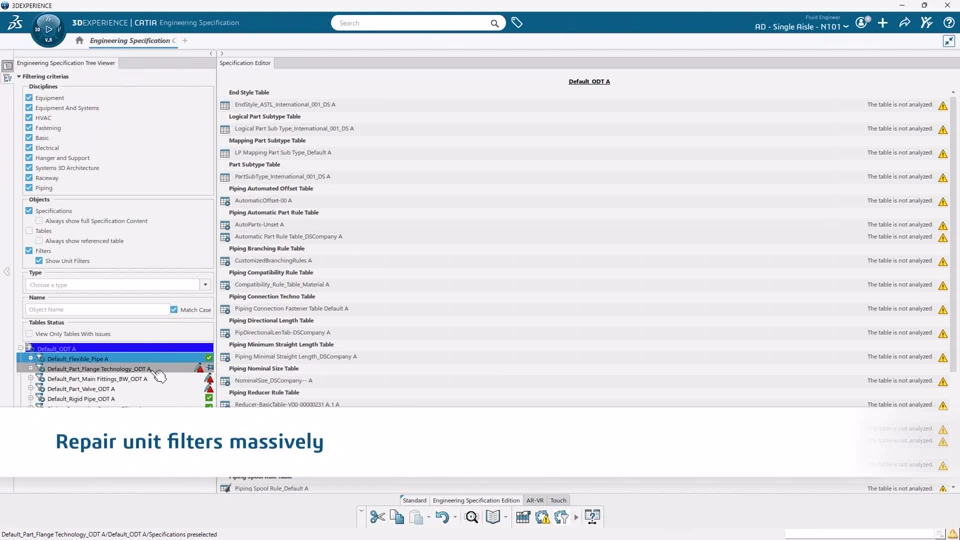Open the user profile icon
The image size is (960, 540).
(862, 23)
